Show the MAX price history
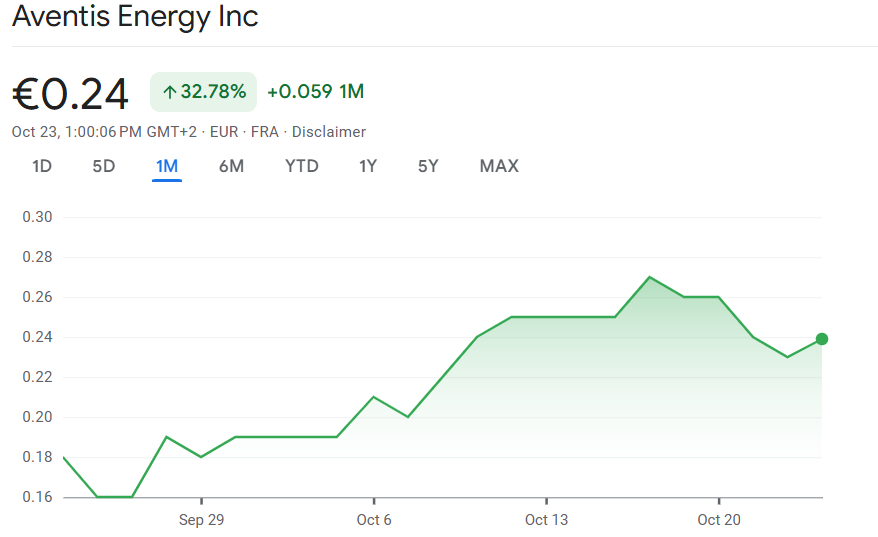The width and height of the screenshot is (878, 537). pos(499,166)
